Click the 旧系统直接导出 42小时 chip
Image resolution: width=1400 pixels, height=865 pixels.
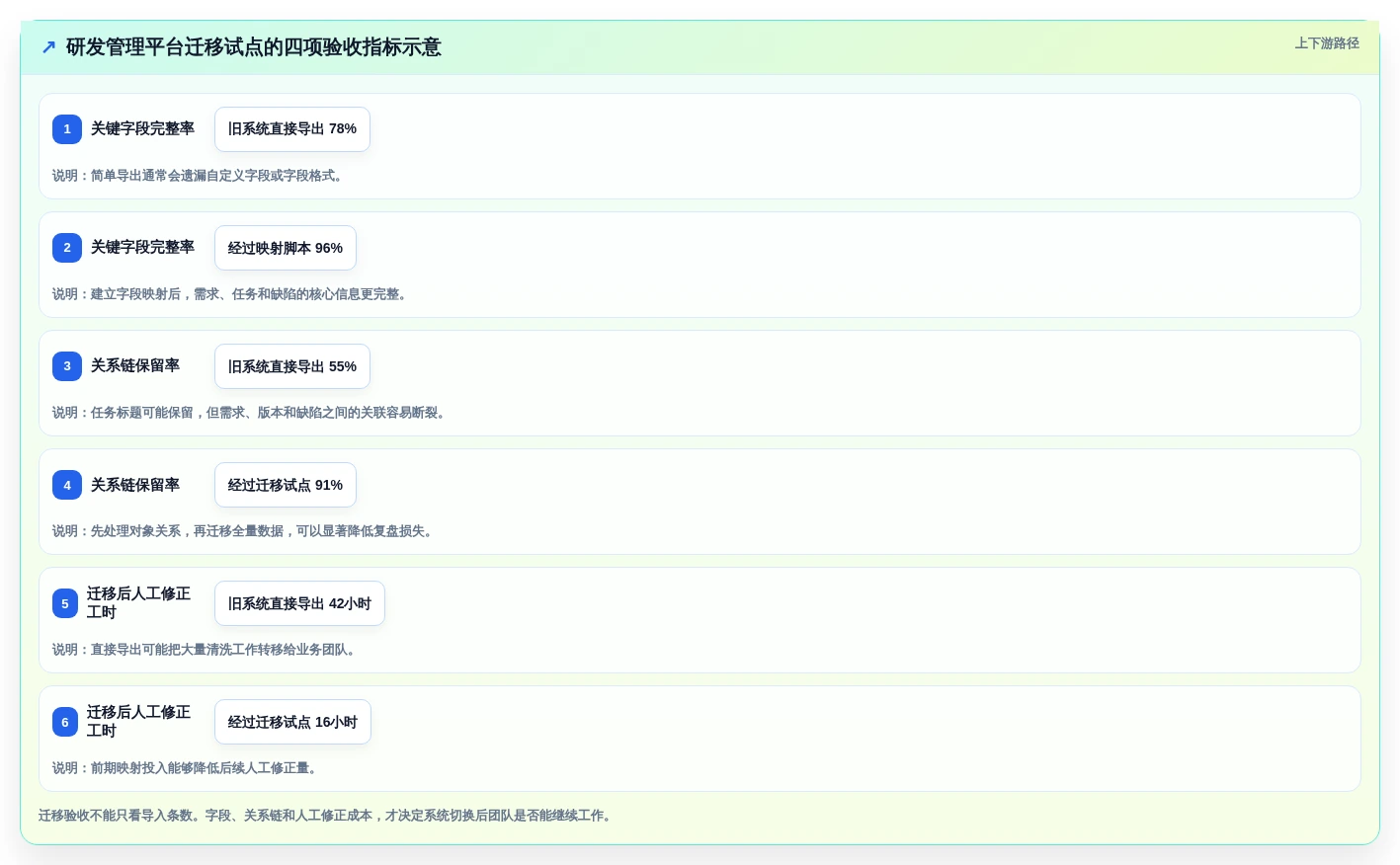299,603
